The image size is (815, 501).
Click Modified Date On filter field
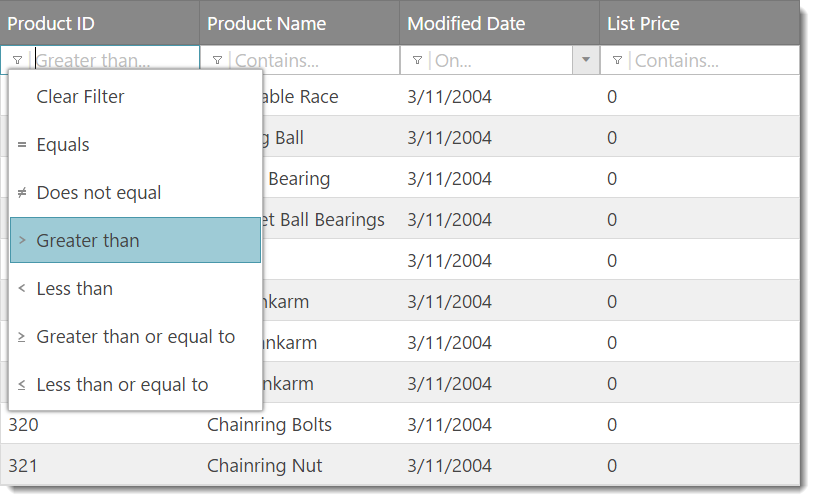point(500,61)
